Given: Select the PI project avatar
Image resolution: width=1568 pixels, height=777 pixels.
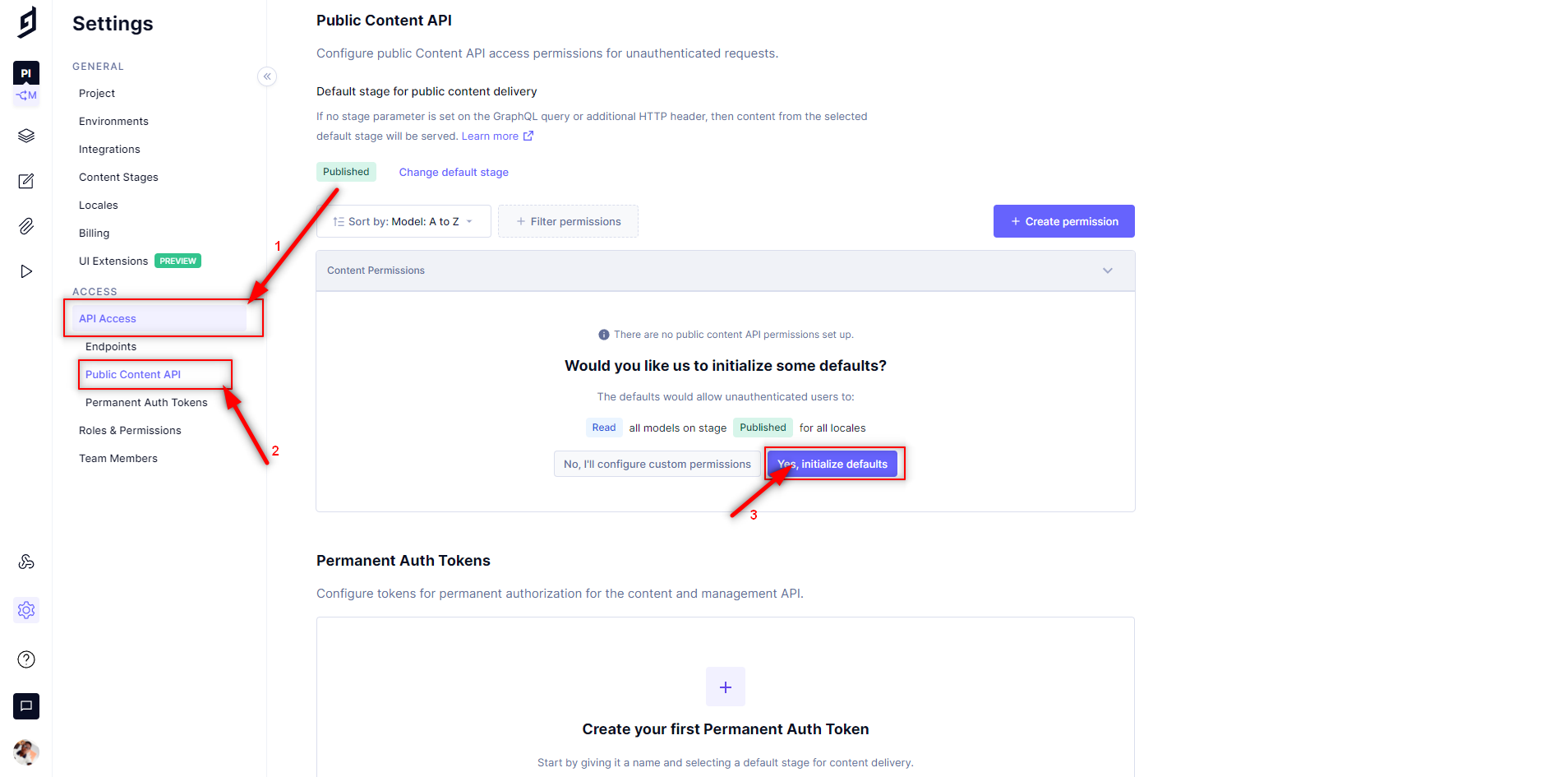Looking at the screenshot, I should click(25, 72).
